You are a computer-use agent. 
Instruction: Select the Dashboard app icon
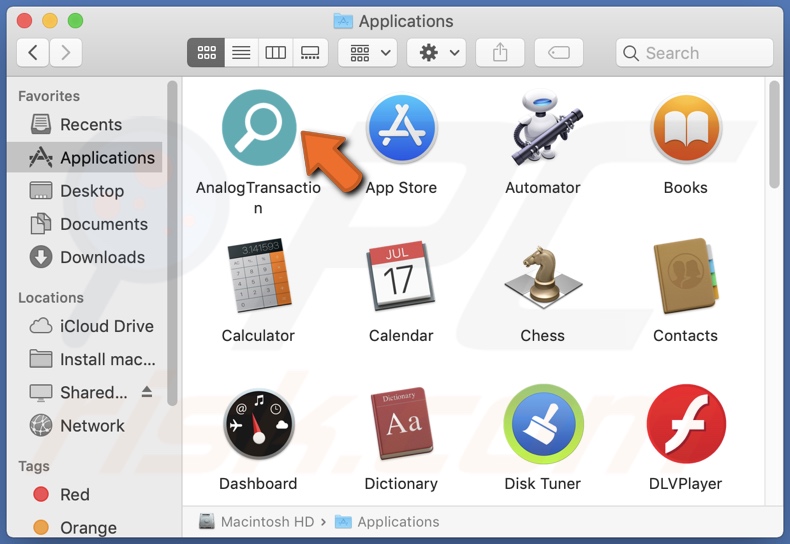tap(258, 424)
